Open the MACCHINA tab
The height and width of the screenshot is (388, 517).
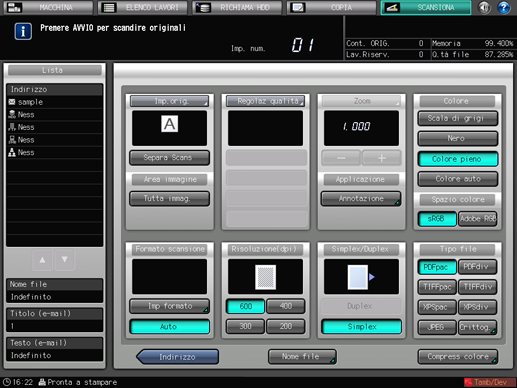(48, 7)
